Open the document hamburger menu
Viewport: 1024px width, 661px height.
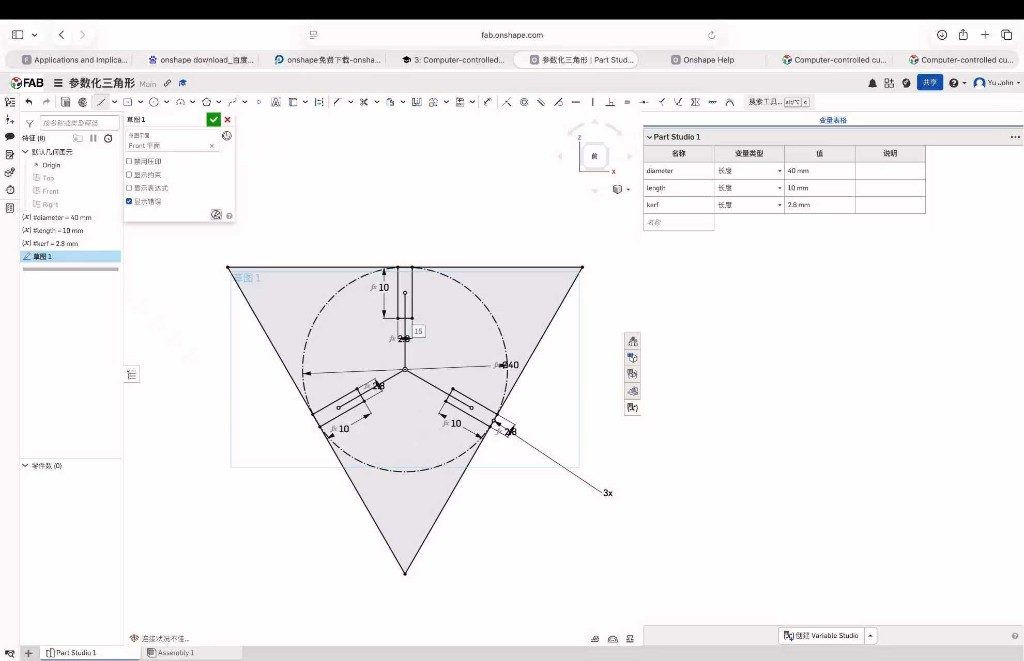(57, 83)
